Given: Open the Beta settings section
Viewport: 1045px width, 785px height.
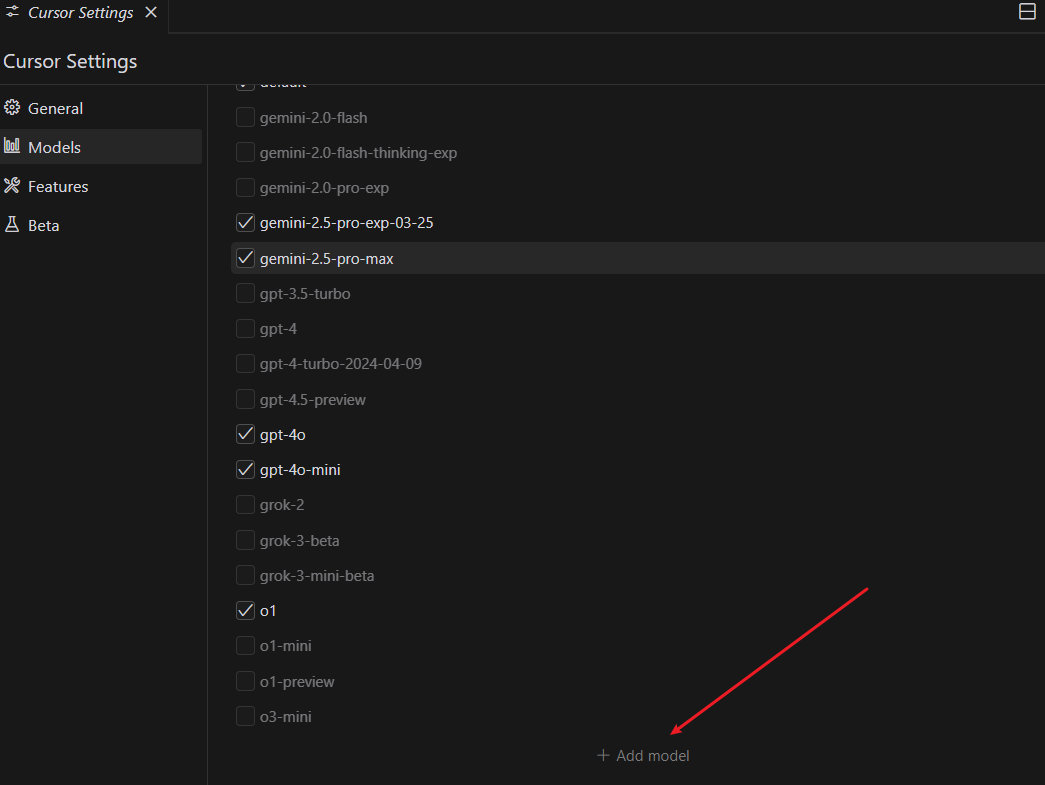Looking at the screenshot, I should click(101, 225).
